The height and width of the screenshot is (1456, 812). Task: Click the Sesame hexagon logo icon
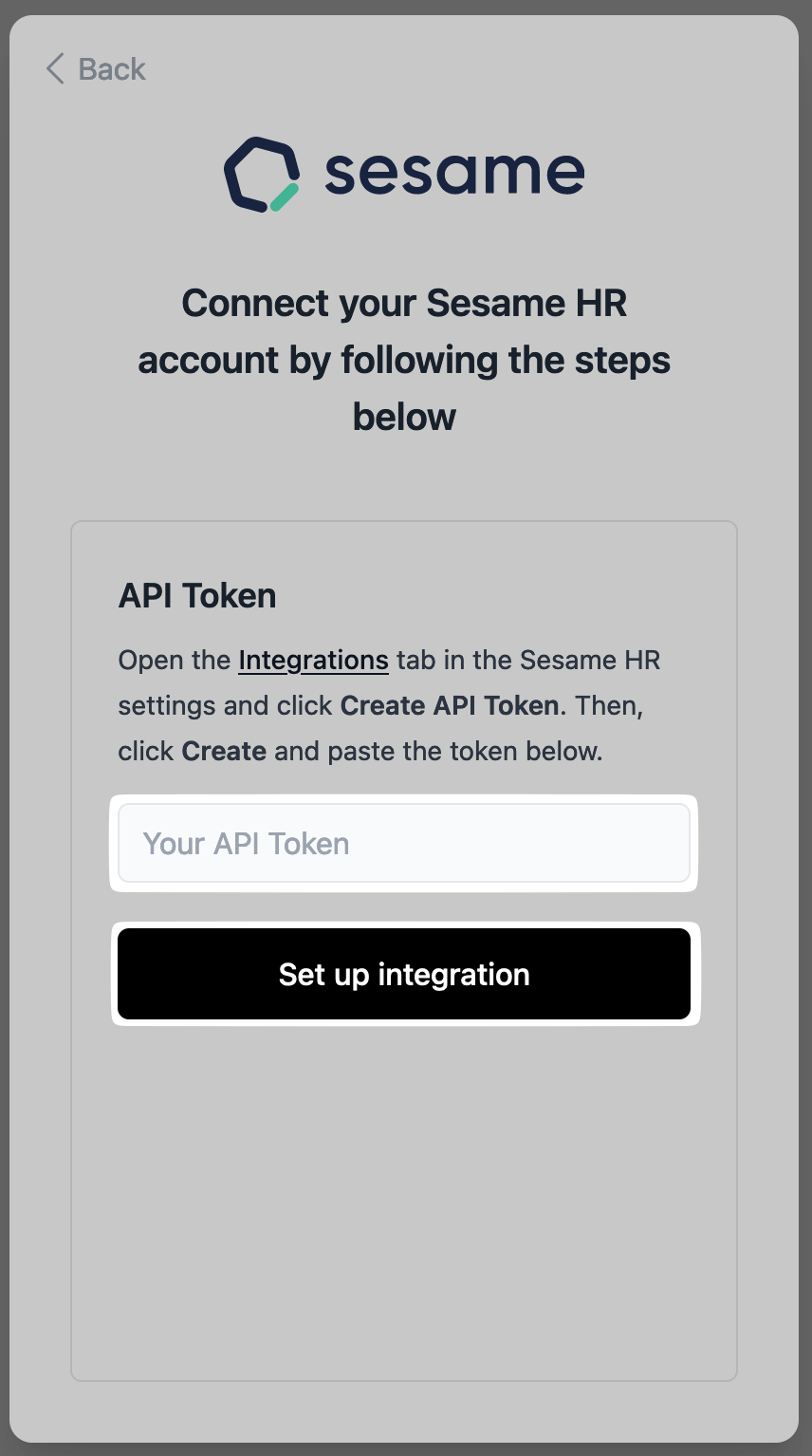point(260,174)
